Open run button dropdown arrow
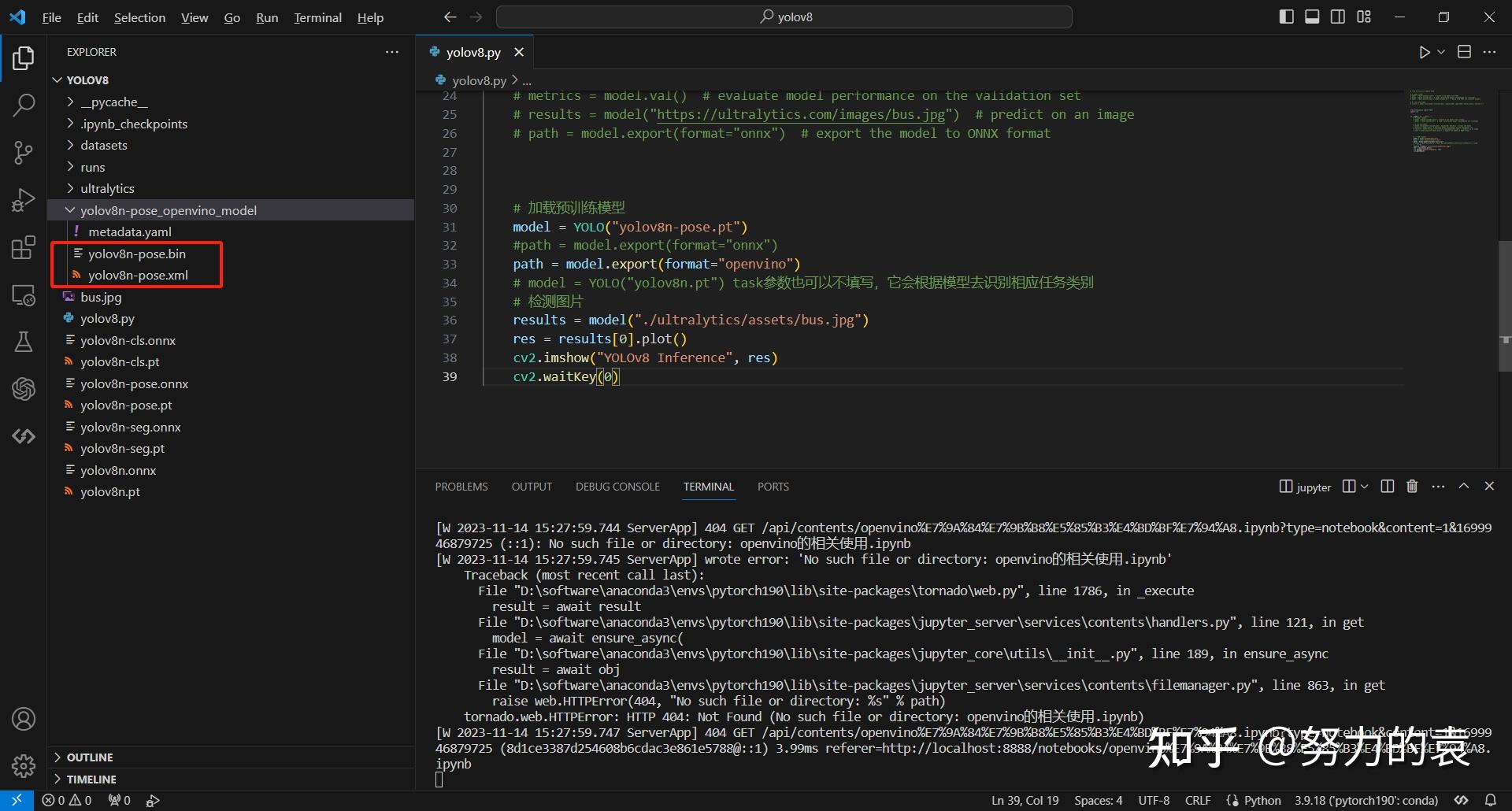Image resolution: width=1512 pixels, height=811 pixels. coord(1441,52)
